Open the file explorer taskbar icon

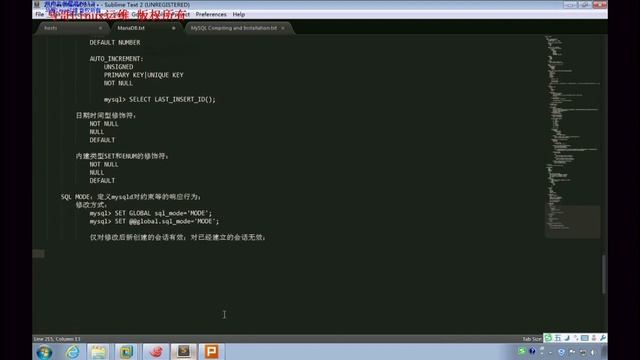98,352
